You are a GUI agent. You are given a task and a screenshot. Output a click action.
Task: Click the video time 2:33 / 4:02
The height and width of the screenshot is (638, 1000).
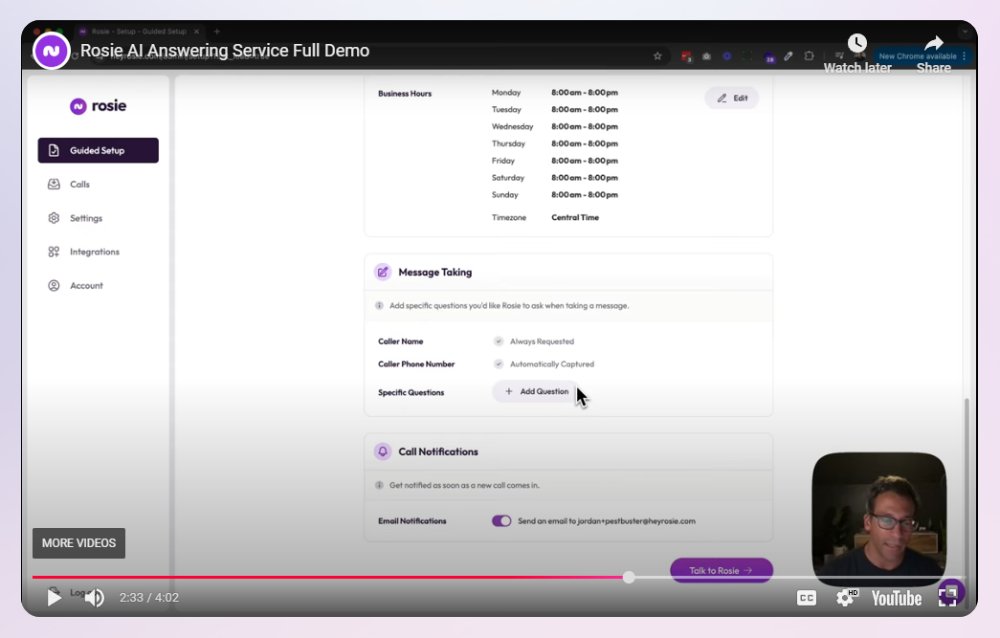149,598
